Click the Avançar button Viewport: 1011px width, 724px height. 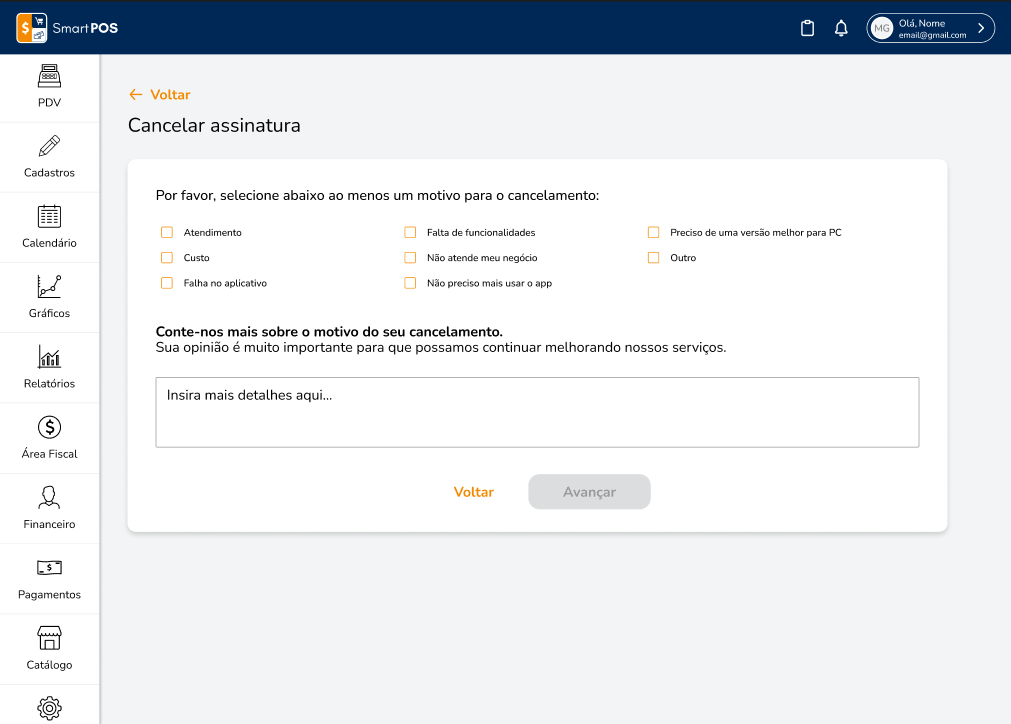coord(589,492)
